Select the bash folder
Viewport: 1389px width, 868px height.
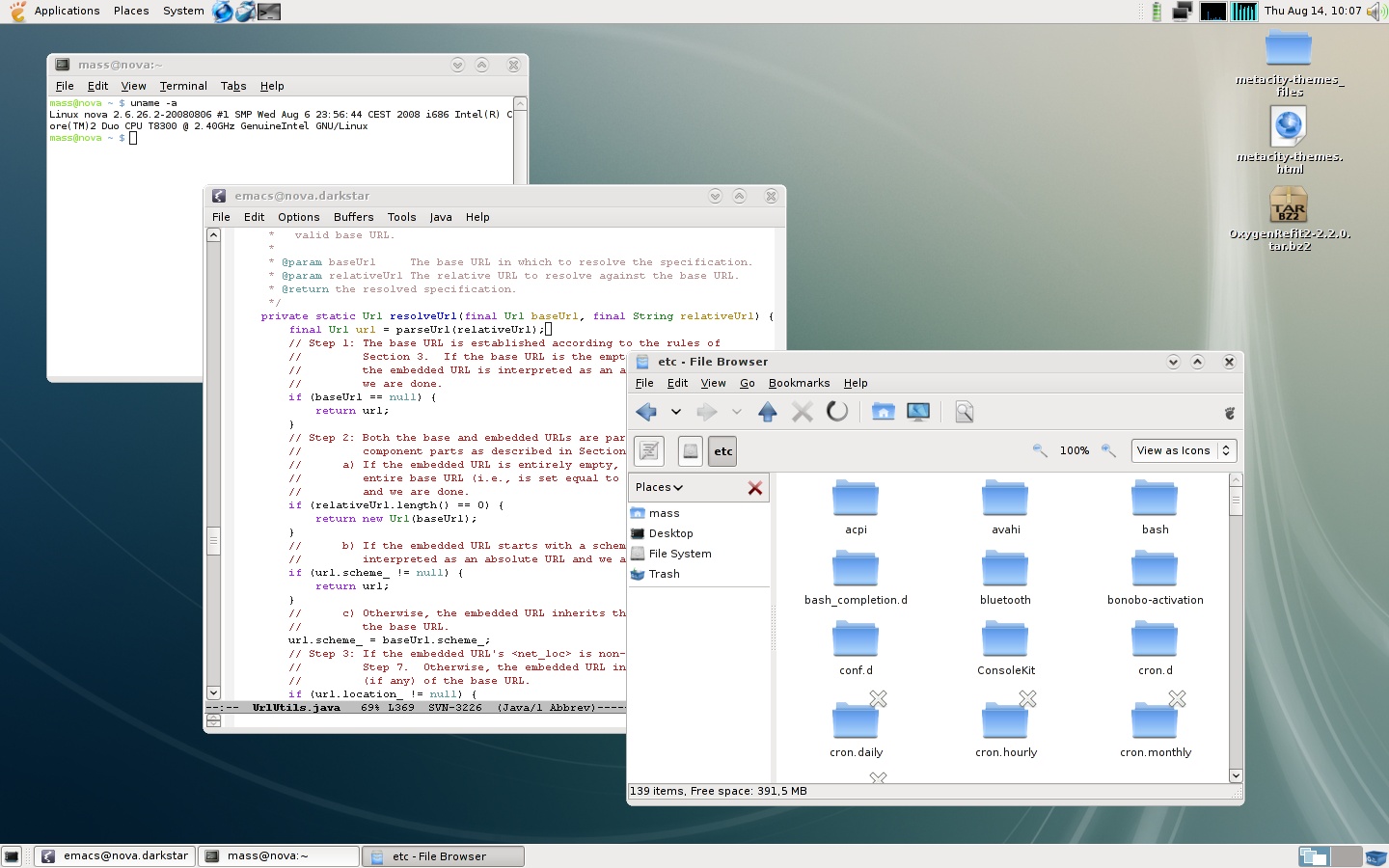[x=1155, y=507]
